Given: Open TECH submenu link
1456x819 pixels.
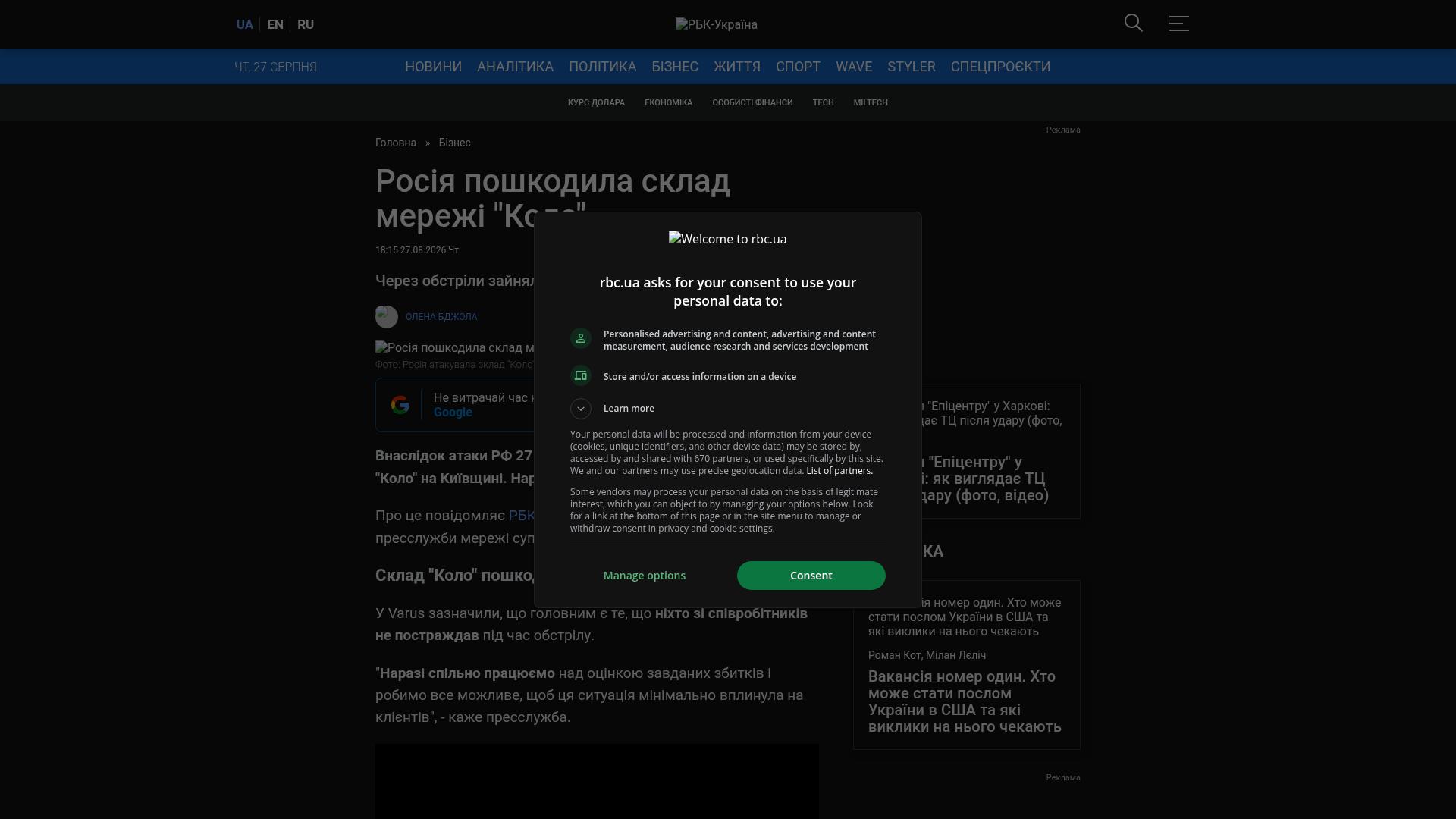Looking at the screenshot, I should point(823,102).
